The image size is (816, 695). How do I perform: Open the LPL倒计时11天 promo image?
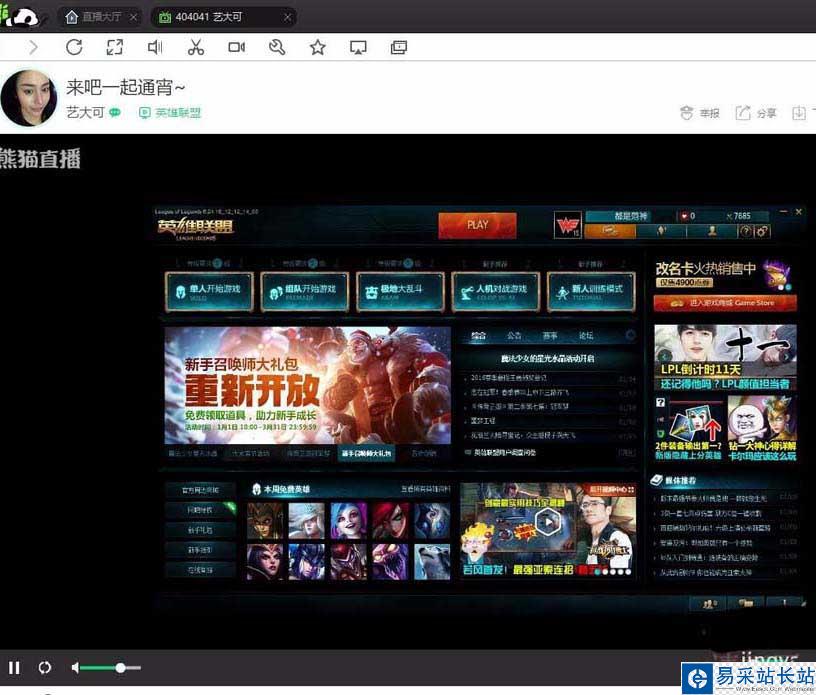pyautogui.click(x=725, y=357)
